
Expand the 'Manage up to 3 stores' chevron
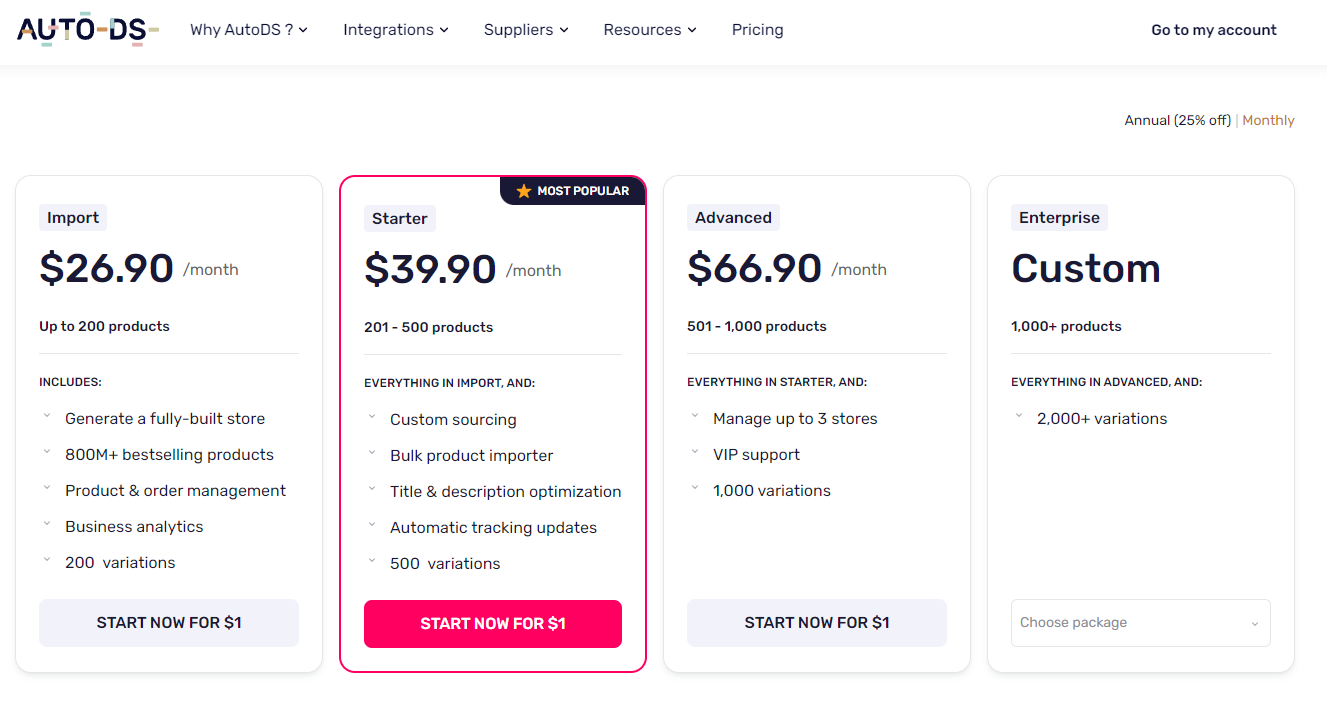(x=695, y=416)
